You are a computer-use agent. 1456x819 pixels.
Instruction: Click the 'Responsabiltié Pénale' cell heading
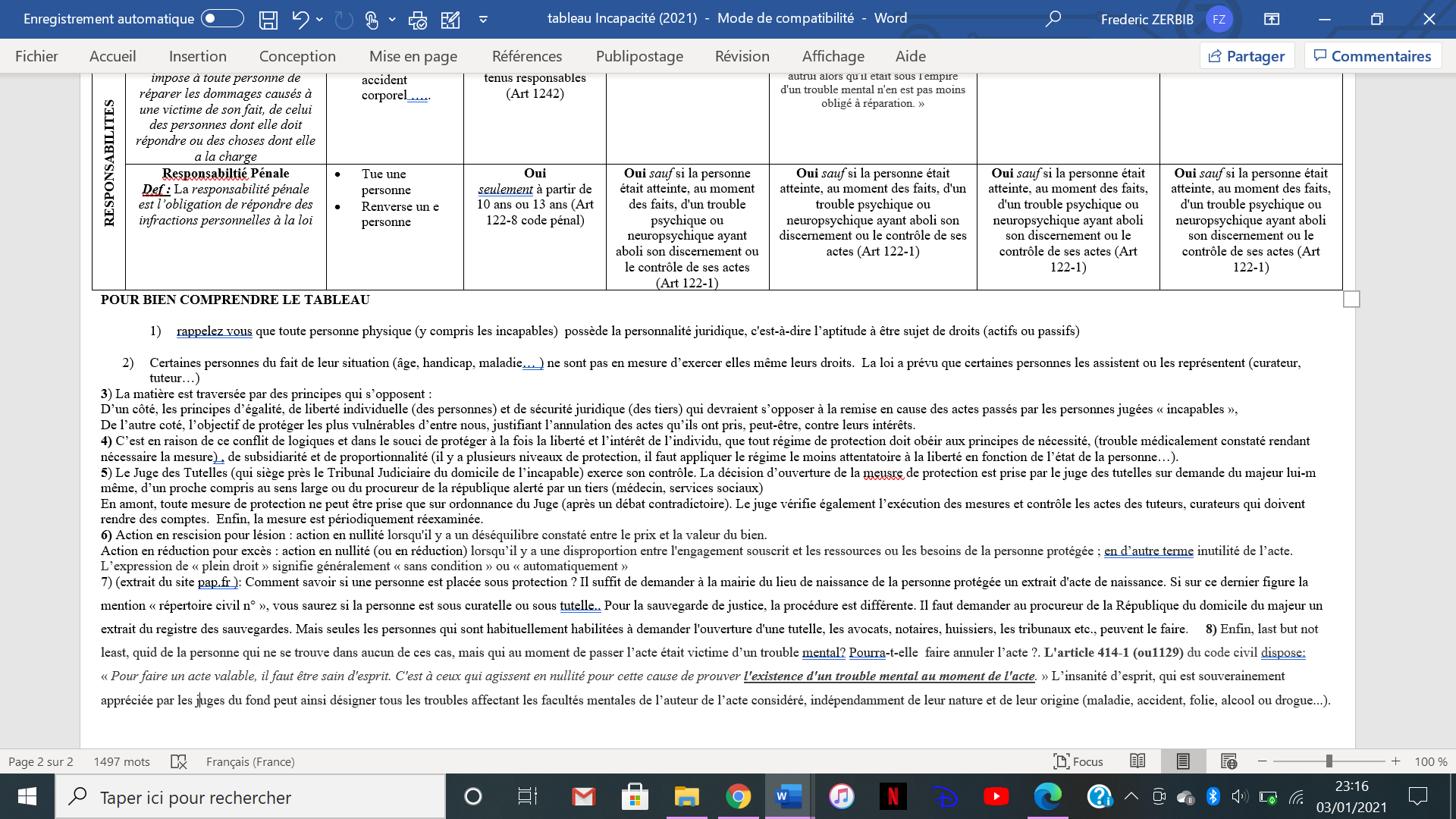[x=225, y=173]
